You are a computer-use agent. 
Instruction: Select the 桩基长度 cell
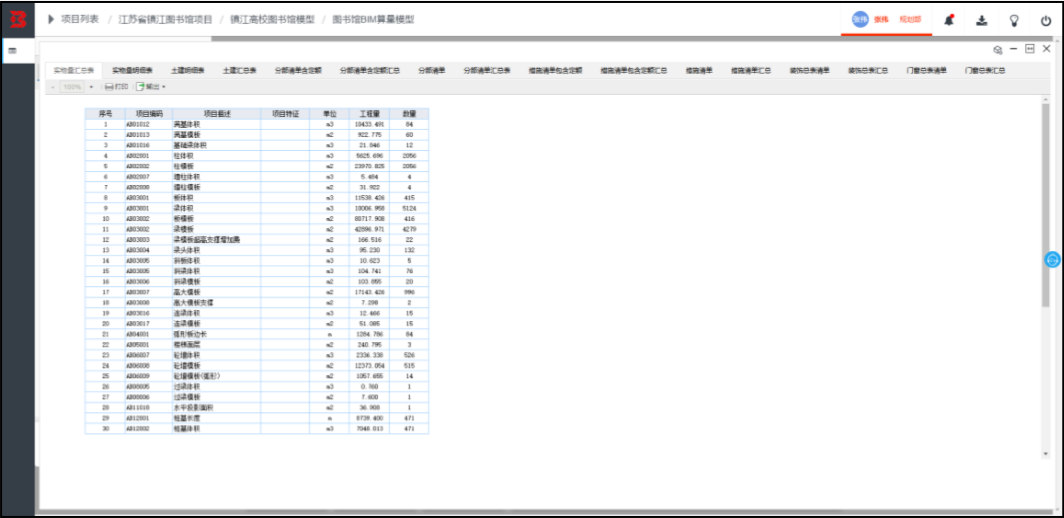[x=216, y=418]
